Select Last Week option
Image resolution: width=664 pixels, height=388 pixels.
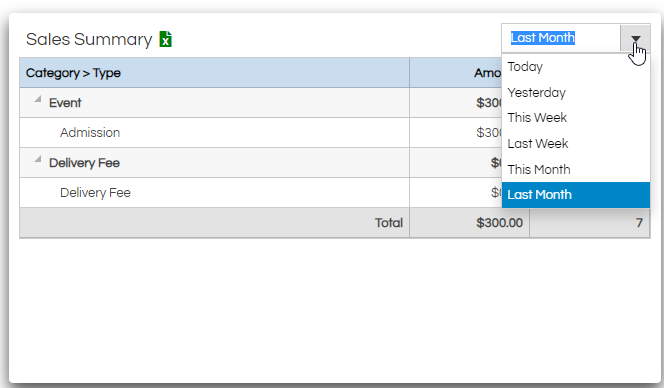click(x=575, y=144)
